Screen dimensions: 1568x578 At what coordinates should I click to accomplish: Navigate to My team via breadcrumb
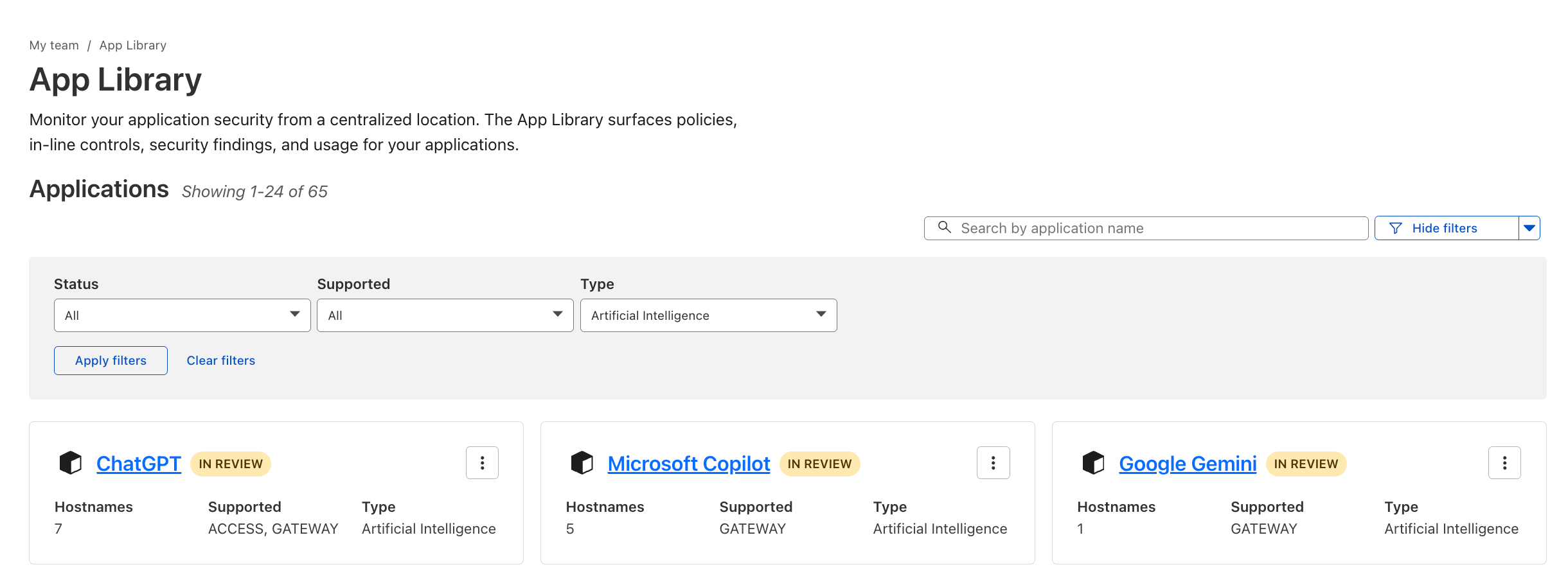click(53, 45)
